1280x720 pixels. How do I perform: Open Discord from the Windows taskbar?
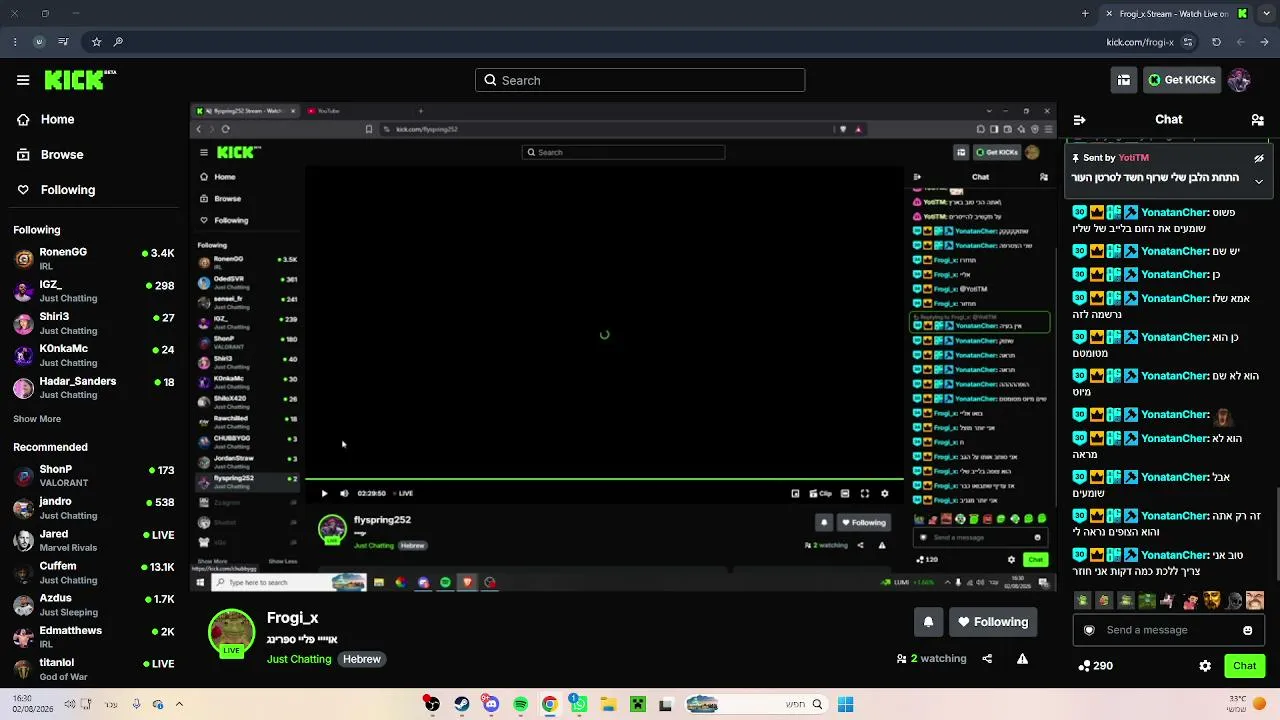490,705
